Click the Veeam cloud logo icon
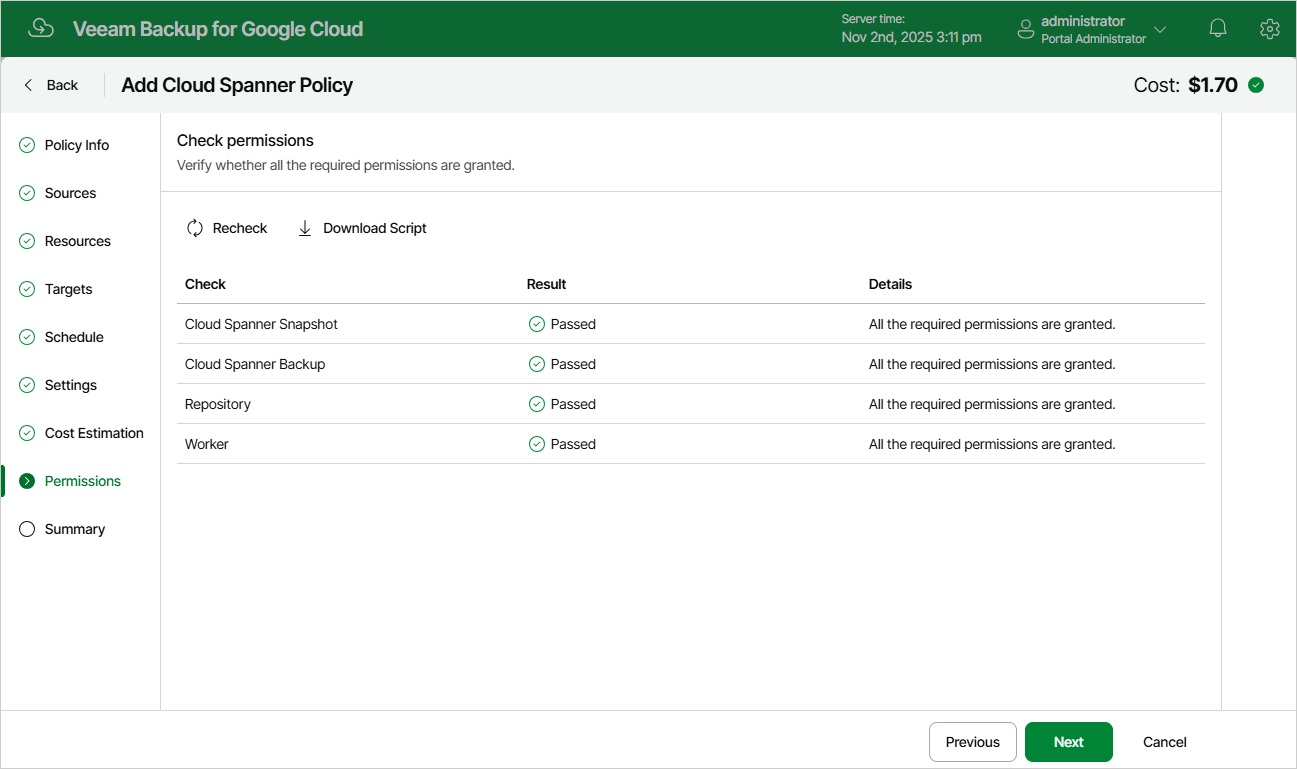The width and height of the screenshot is (1297, 769). click(41, 28)
